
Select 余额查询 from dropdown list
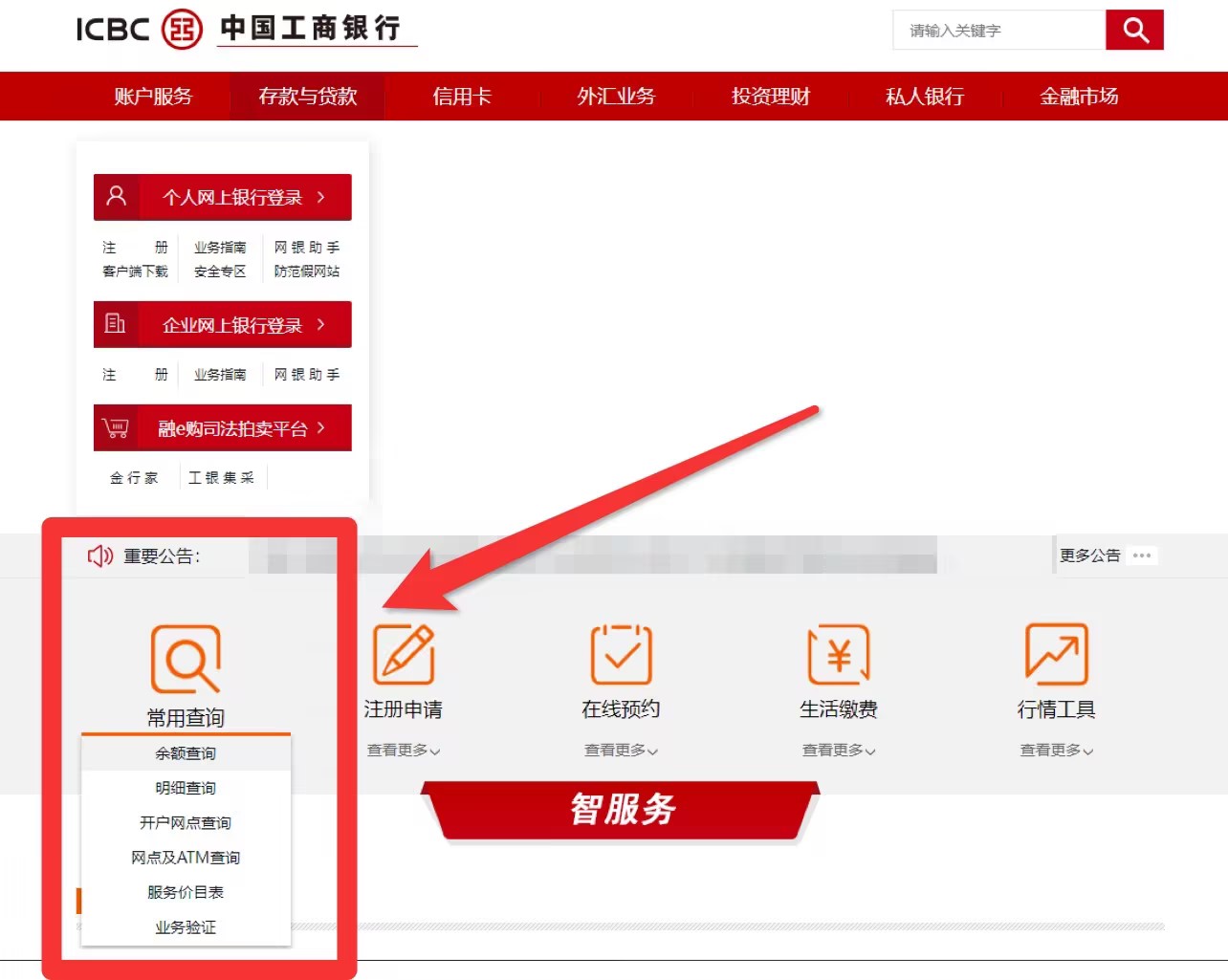click(186, 753)
